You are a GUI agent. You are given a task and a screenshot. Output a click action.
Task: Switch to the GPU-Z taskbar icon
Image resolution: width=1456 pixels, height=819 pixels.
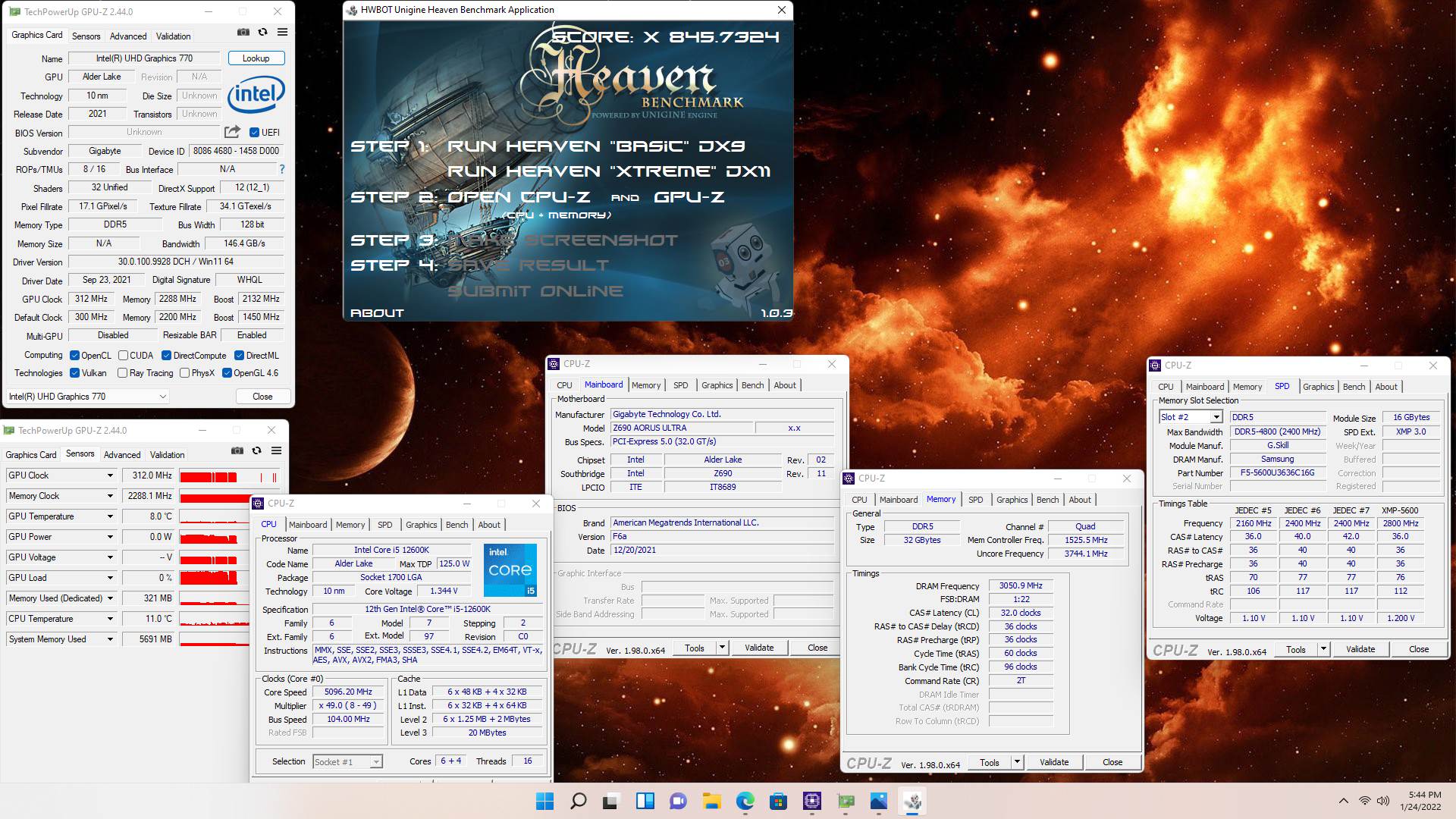845,801
